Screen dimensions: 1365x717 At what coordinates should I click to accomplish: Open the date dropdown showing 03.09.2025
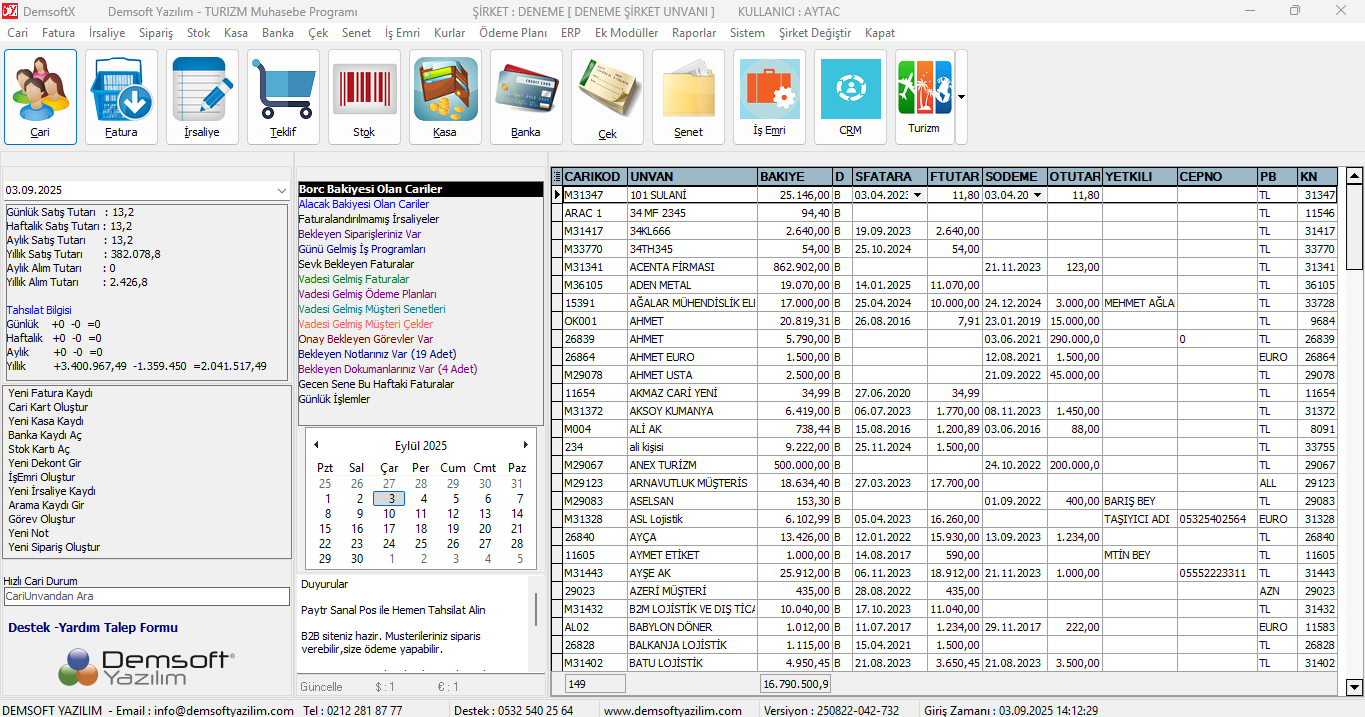tap(281, 190)
